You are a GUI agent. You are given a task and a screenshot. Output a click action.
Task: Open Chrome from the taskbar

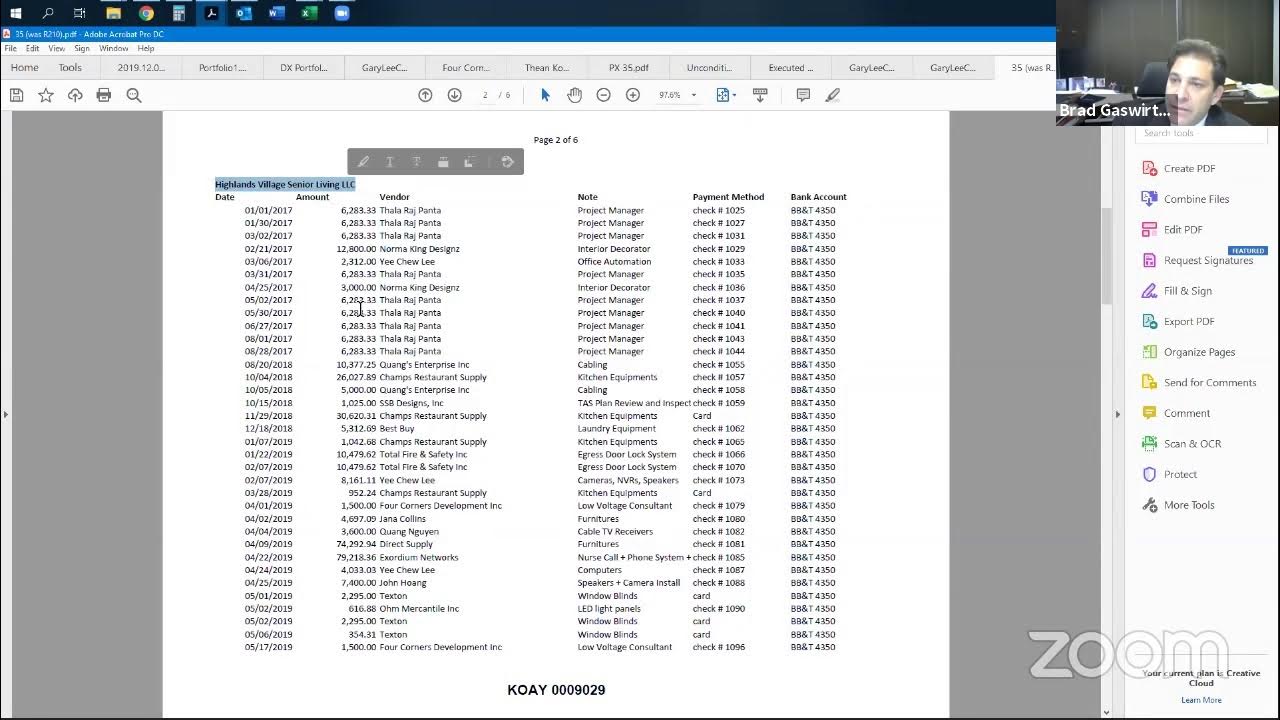point(146,13)
